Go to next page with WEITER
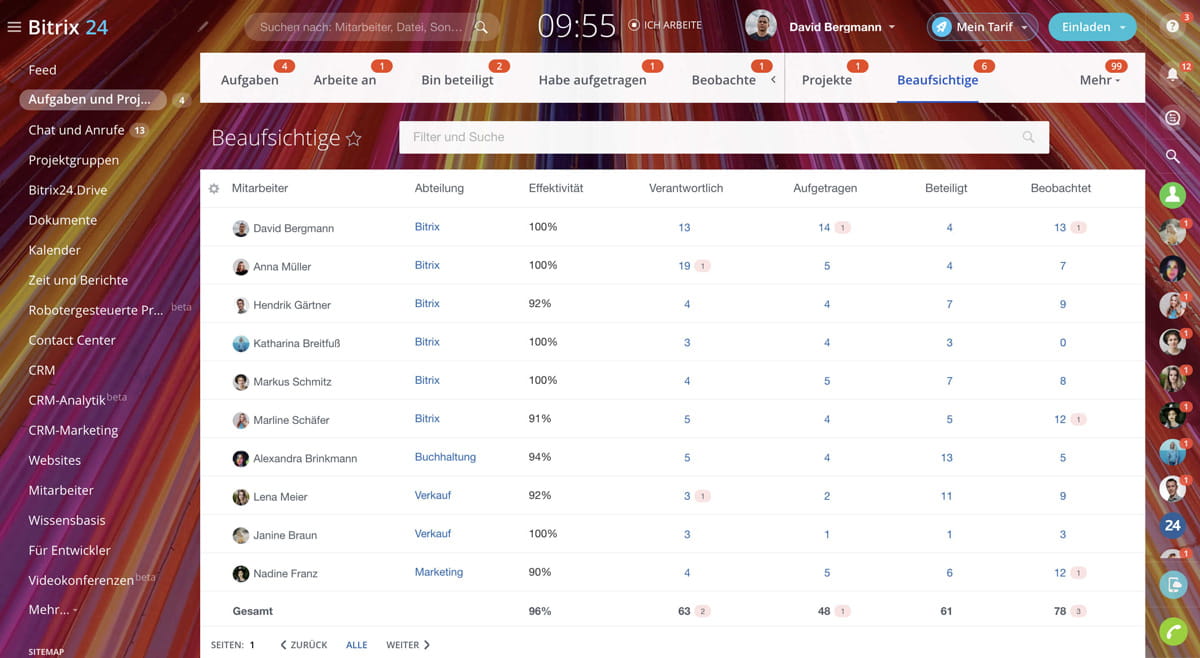 [x=408, y=645]
